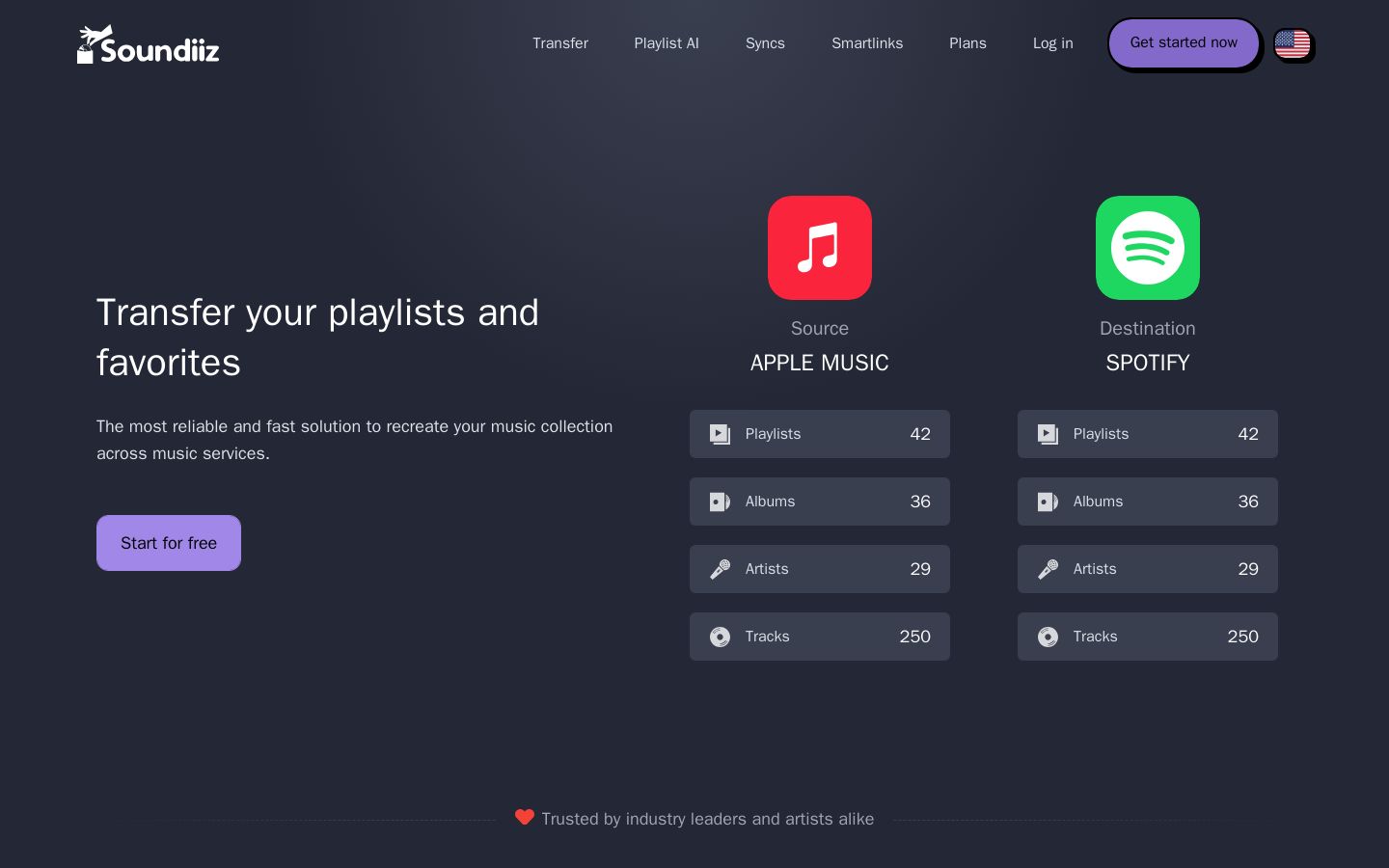Click the Artists microphone icon under Apple Music

pos(720,569)
